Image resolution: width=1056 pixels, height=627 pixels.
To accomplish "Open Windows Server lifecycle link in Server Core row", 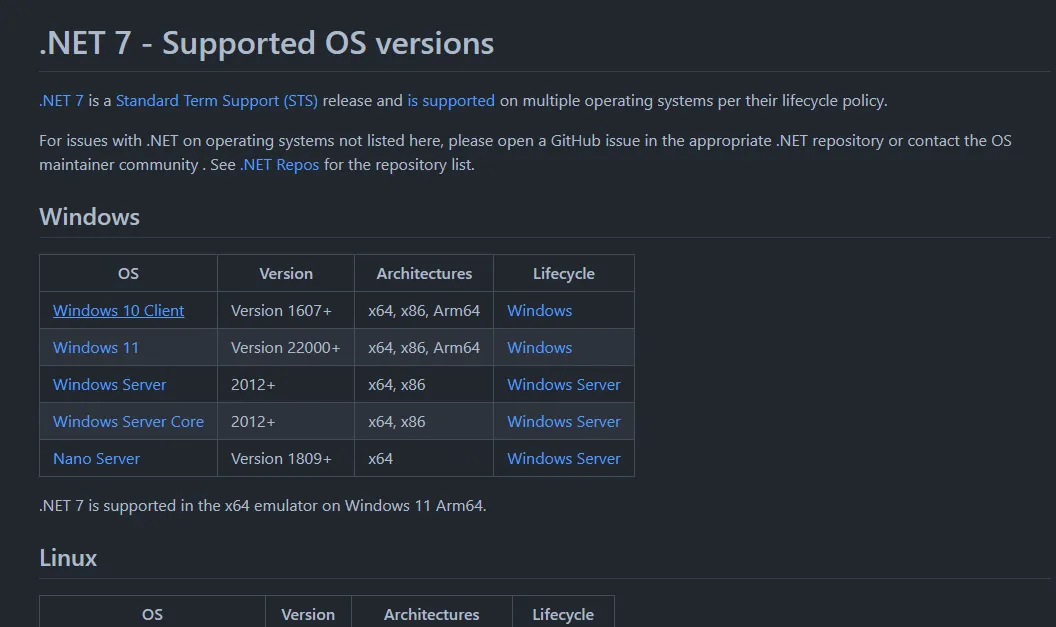I will tap(563, 422).
